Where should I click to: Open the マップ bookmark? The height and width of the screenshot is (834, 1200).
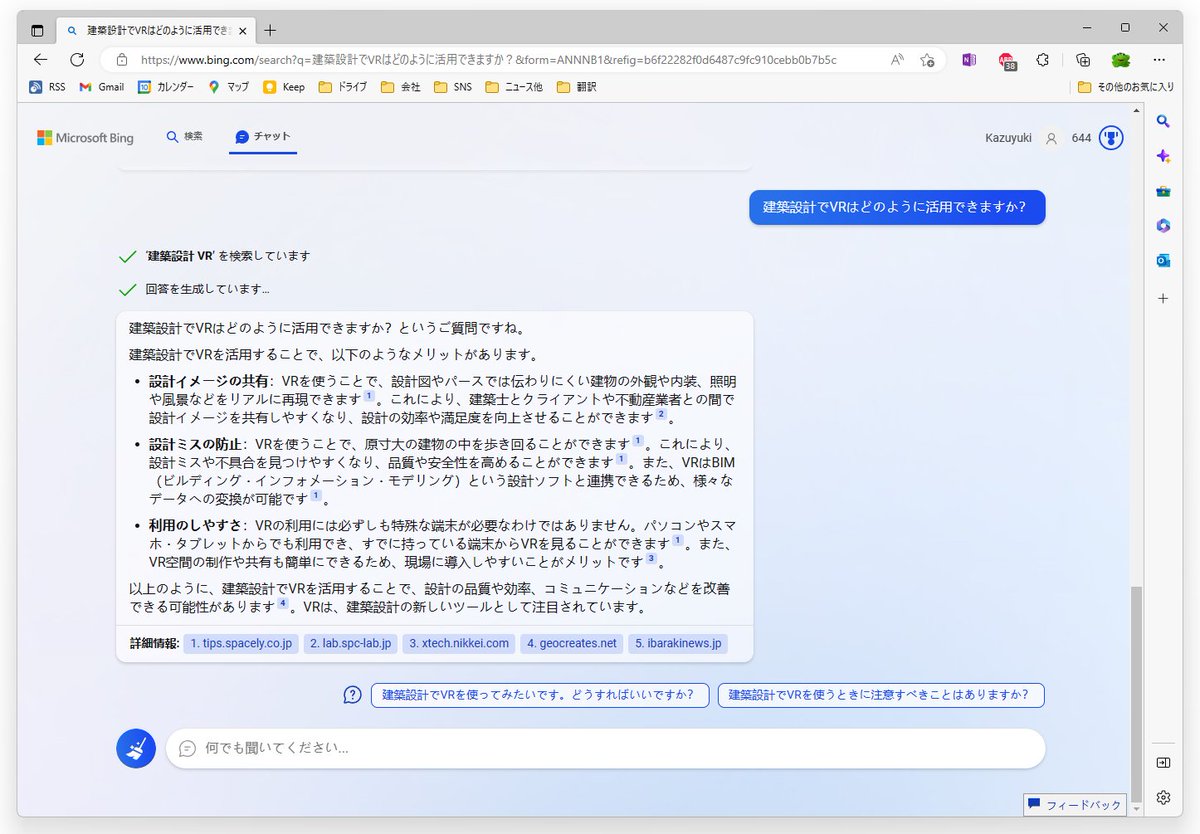(228, 87)
